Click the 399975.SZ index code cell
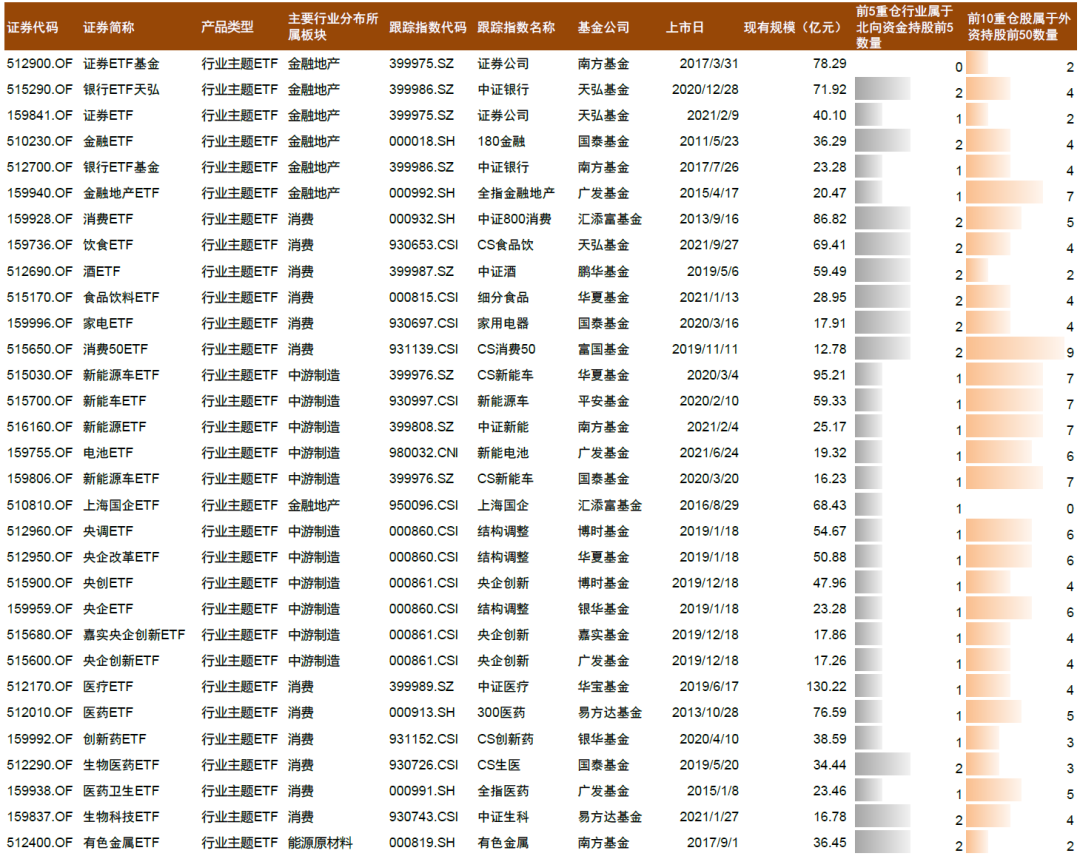Image resolution: width=1080 pixels, height=859 pixels. click(415, 62)
